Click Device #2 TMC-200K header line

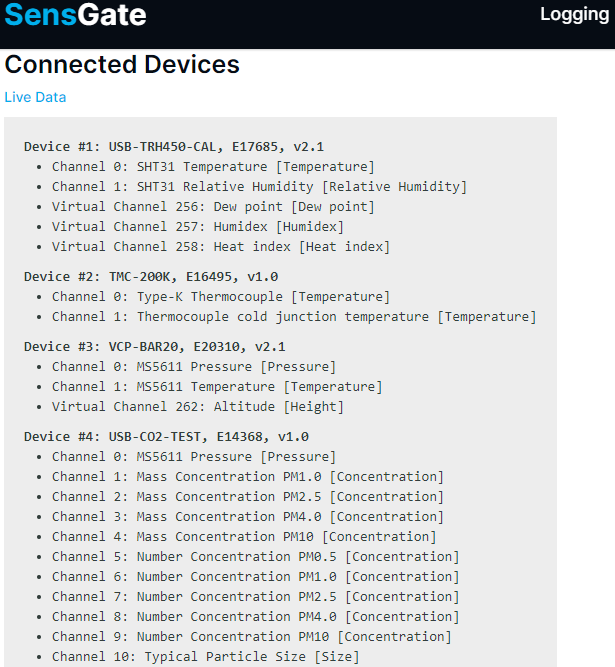(x=151, y=276)
